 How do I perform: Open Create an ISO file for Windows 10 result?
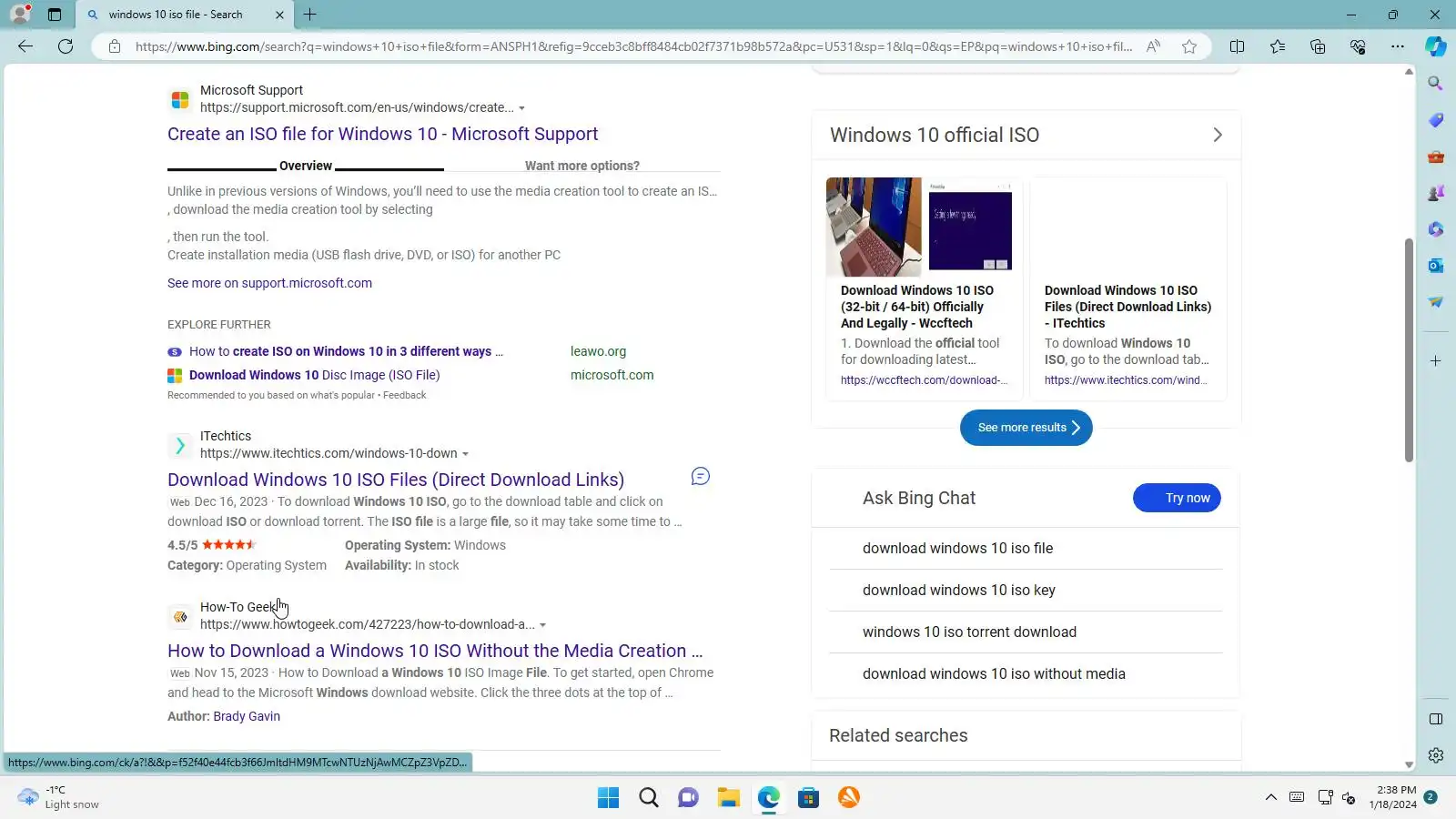tap(382, 134)
